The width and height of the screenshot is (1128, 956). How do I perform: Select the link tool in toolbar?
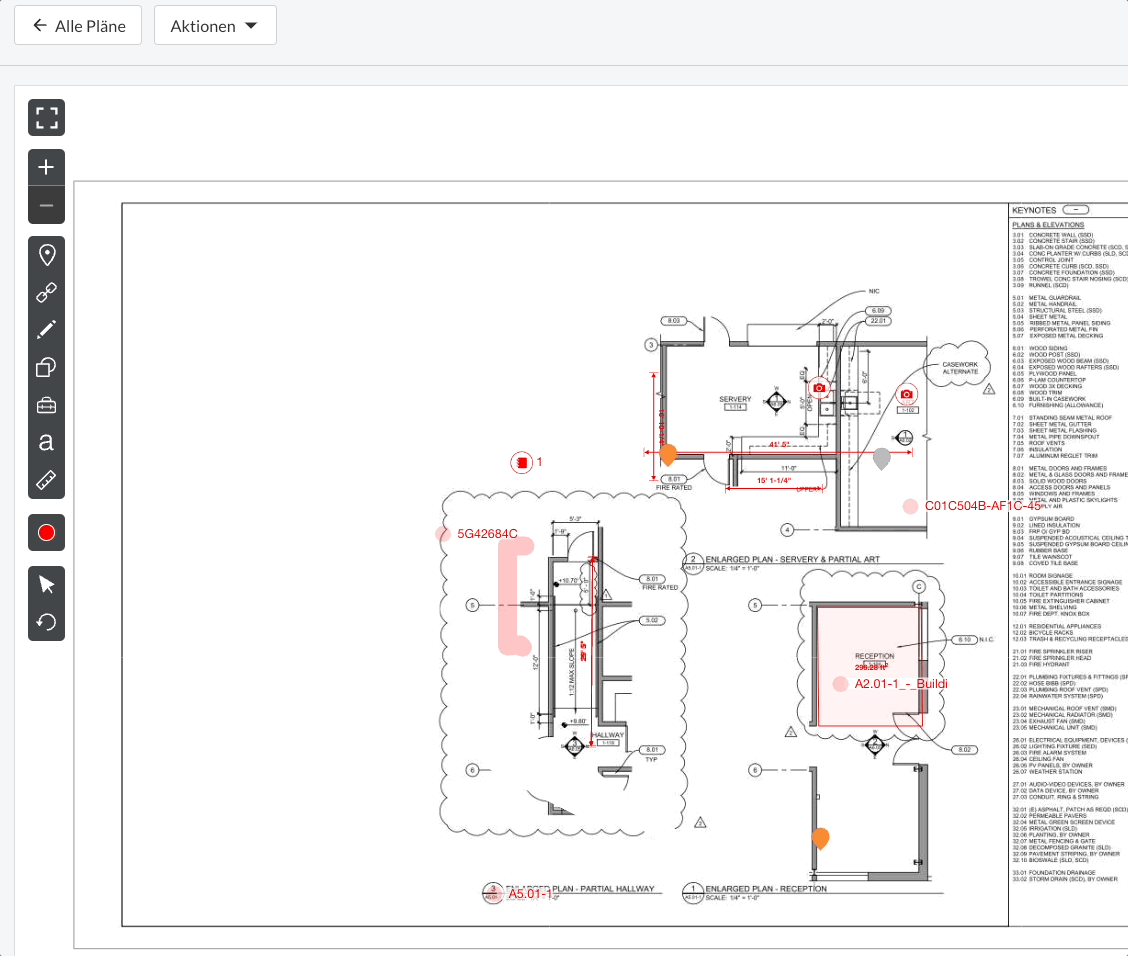[46, 293]
